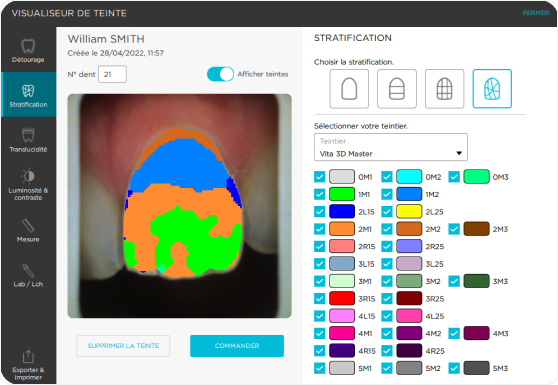Image resolution: width=558 pixels, height=385 pixels.
Task: Open Exporter & imprimer
Action: (x=28, y=364)
